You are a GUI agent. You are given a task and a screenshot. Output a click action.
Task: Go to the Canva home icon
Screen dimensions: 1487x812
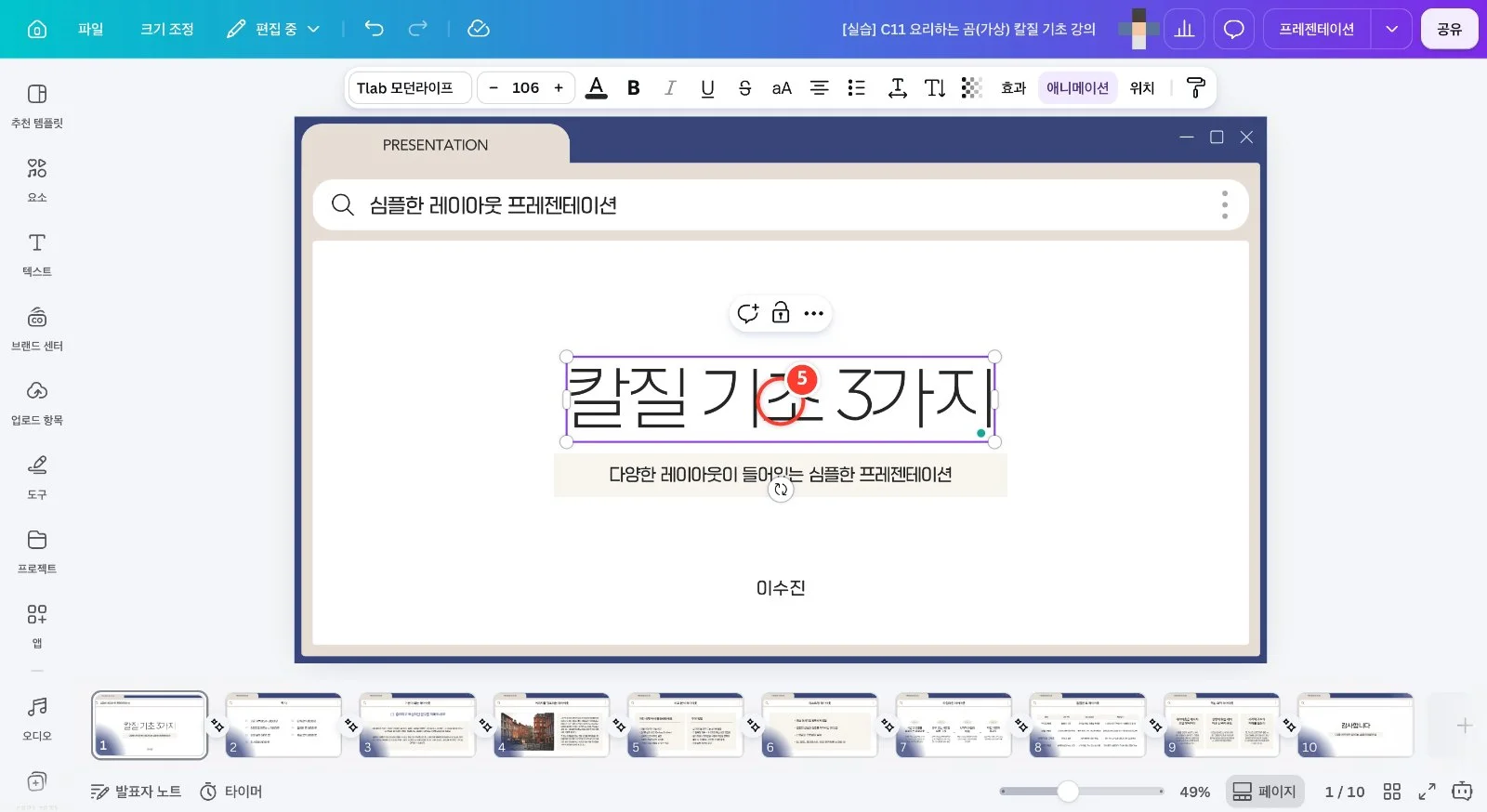point(37,29)
